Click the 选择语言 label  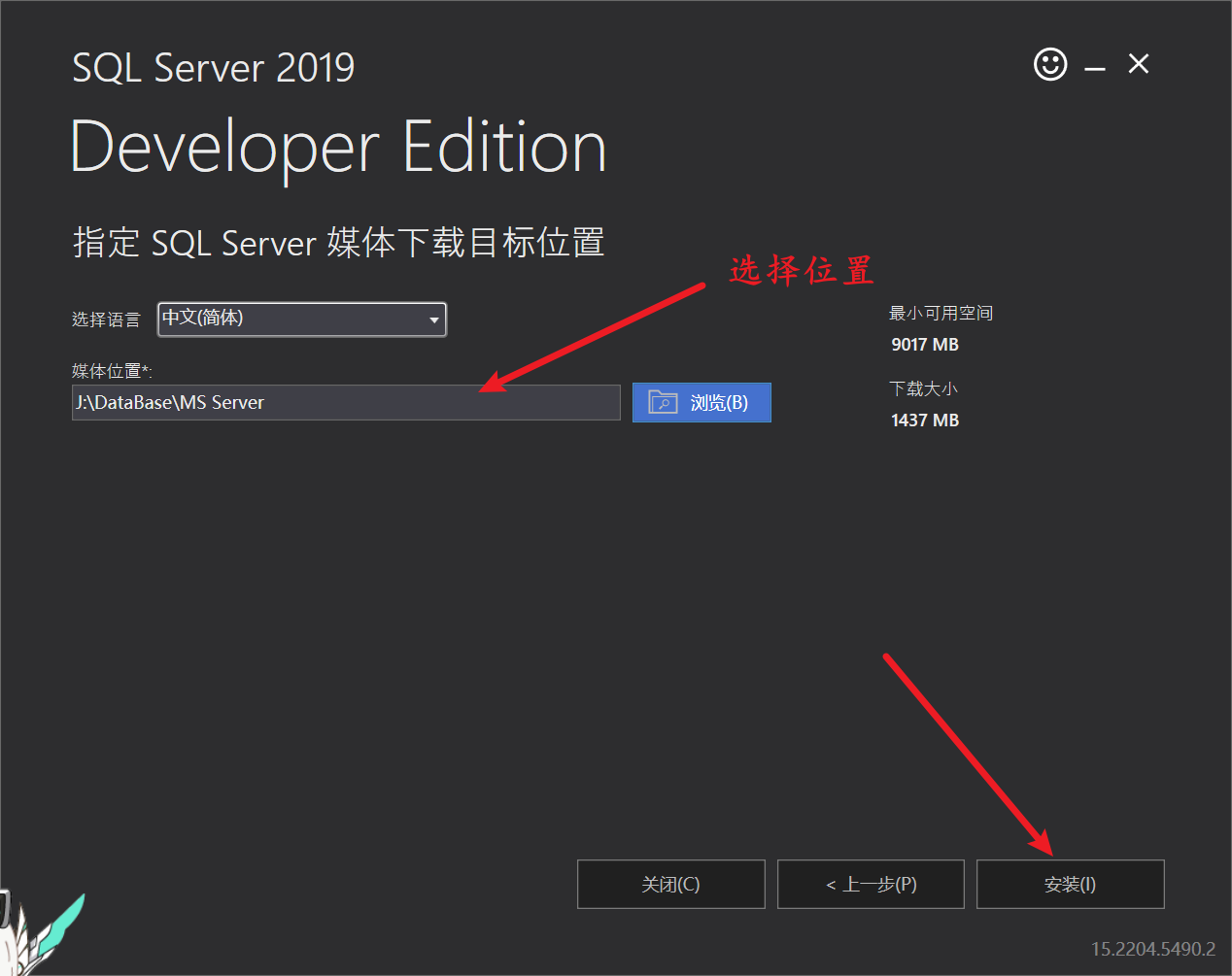pyautogui.click(x=106, y=320)
